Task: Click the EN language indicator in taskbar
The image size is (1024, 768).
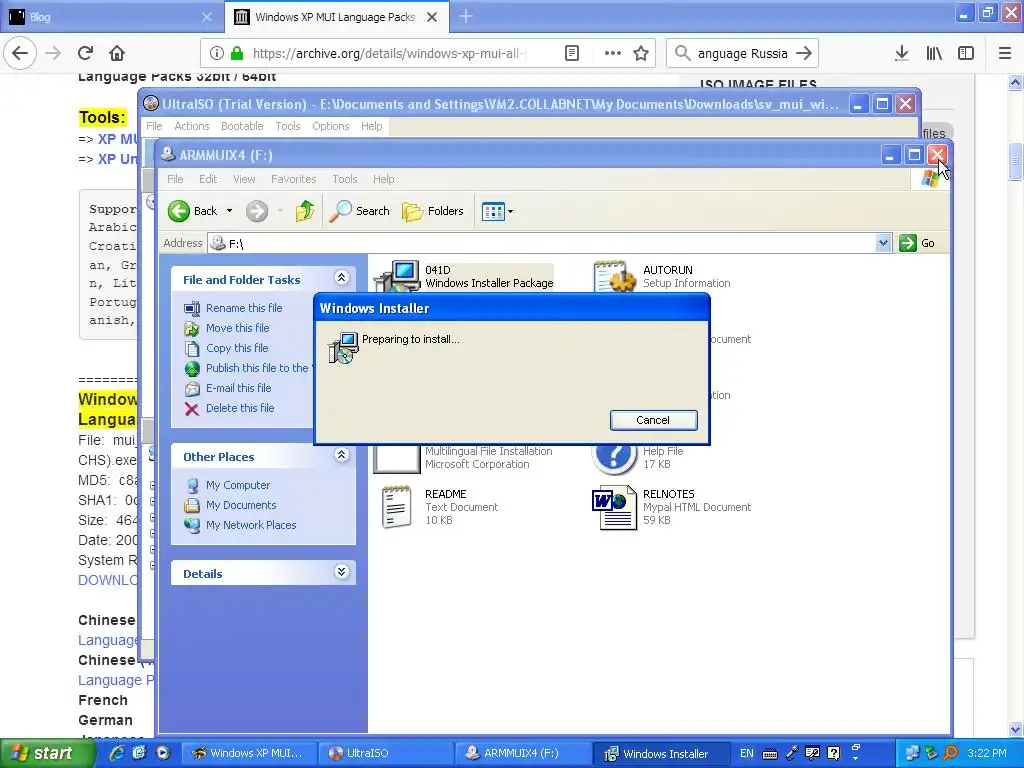Action: point(746,753)
